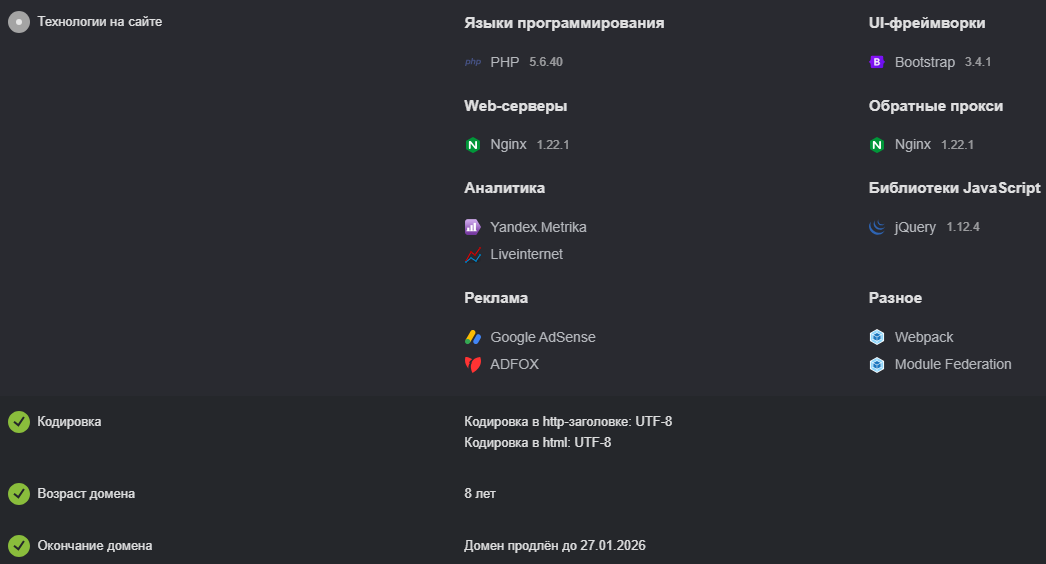The height and width of the screenshot is (564, 1046).
Task: Open the Google AdSense technology link
Action: coord(542,337)
